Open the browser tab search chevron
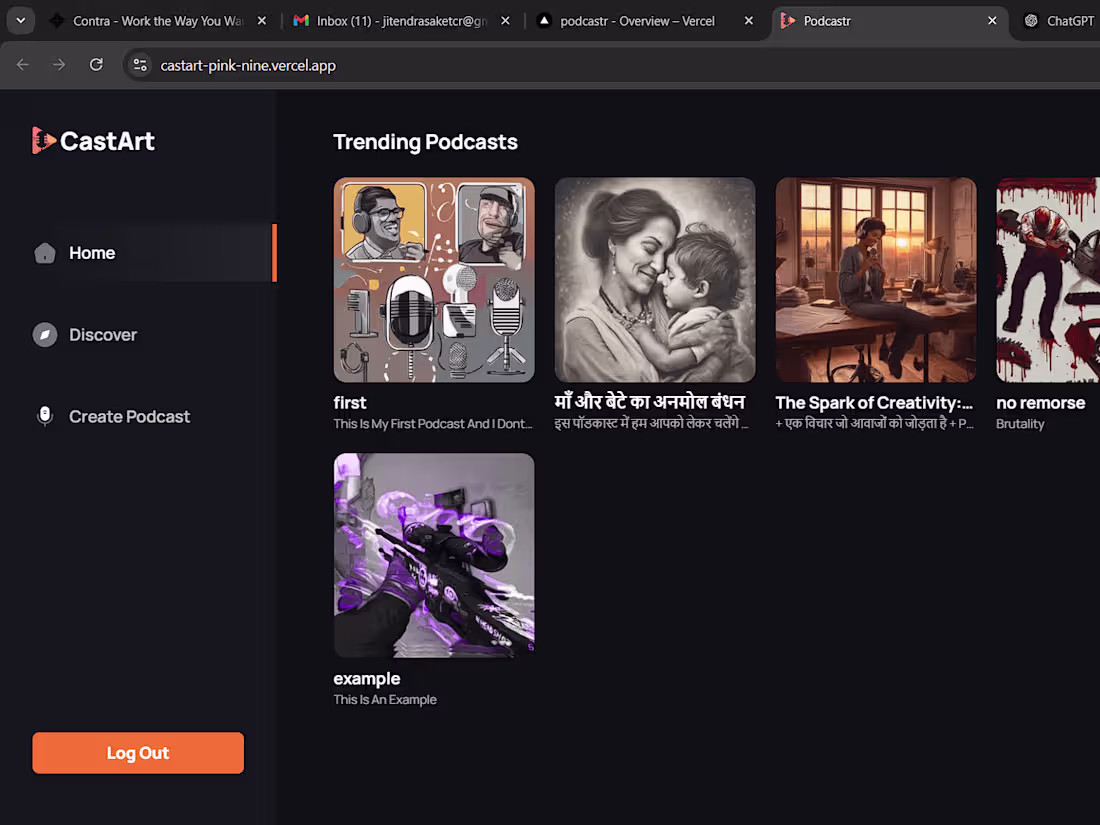This screenshot has height=825, width=1100. tap(20, 20)
